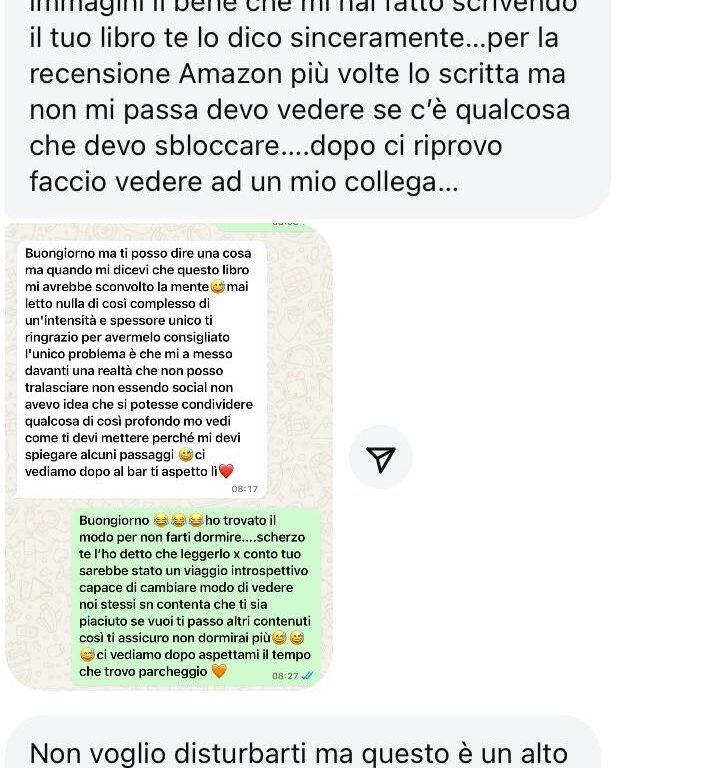Viewport: 721px width, 768px height.
Task: Select the message starting Non voglio disturbarti
Action: pyautogui.click(x=303, y=742)
